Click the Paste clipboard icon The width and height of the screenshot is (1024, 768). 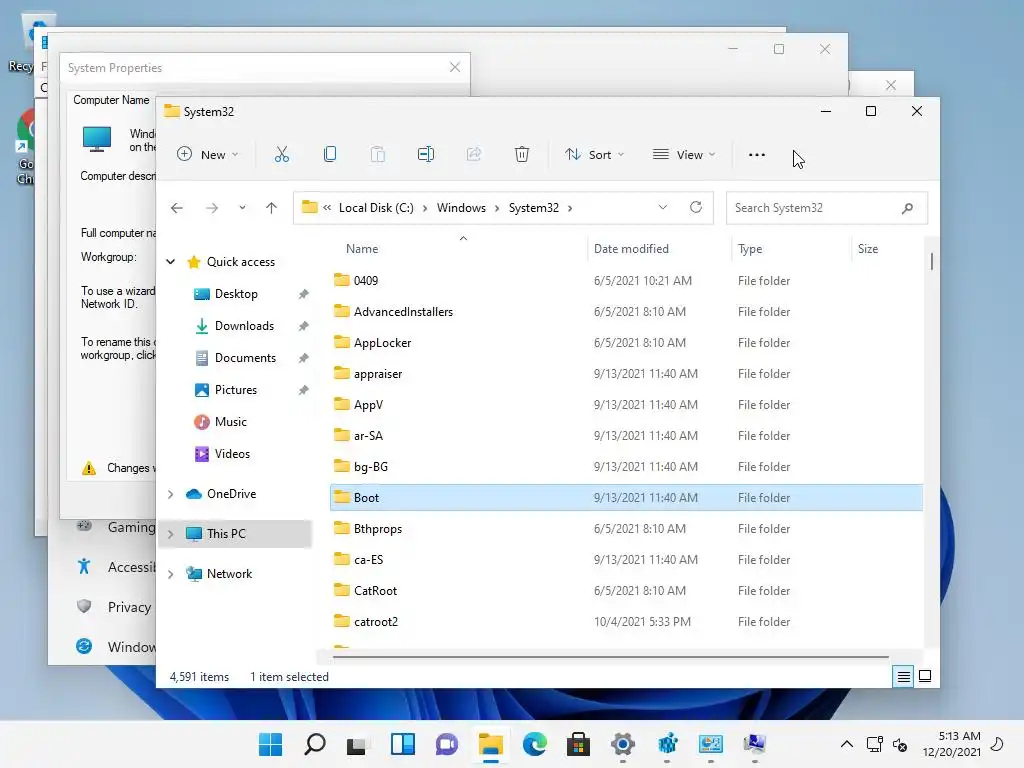(x=377, y=155)
